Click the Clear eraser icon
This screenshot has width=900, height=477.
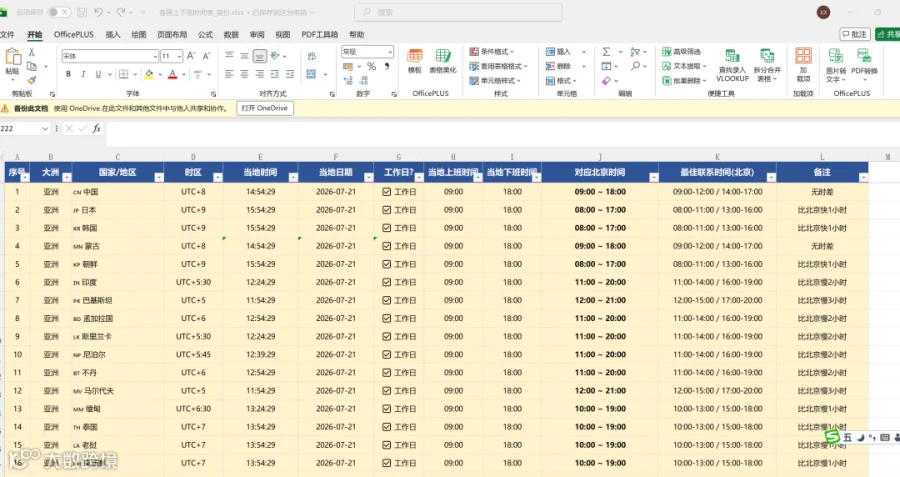click(x=606, y=81)
